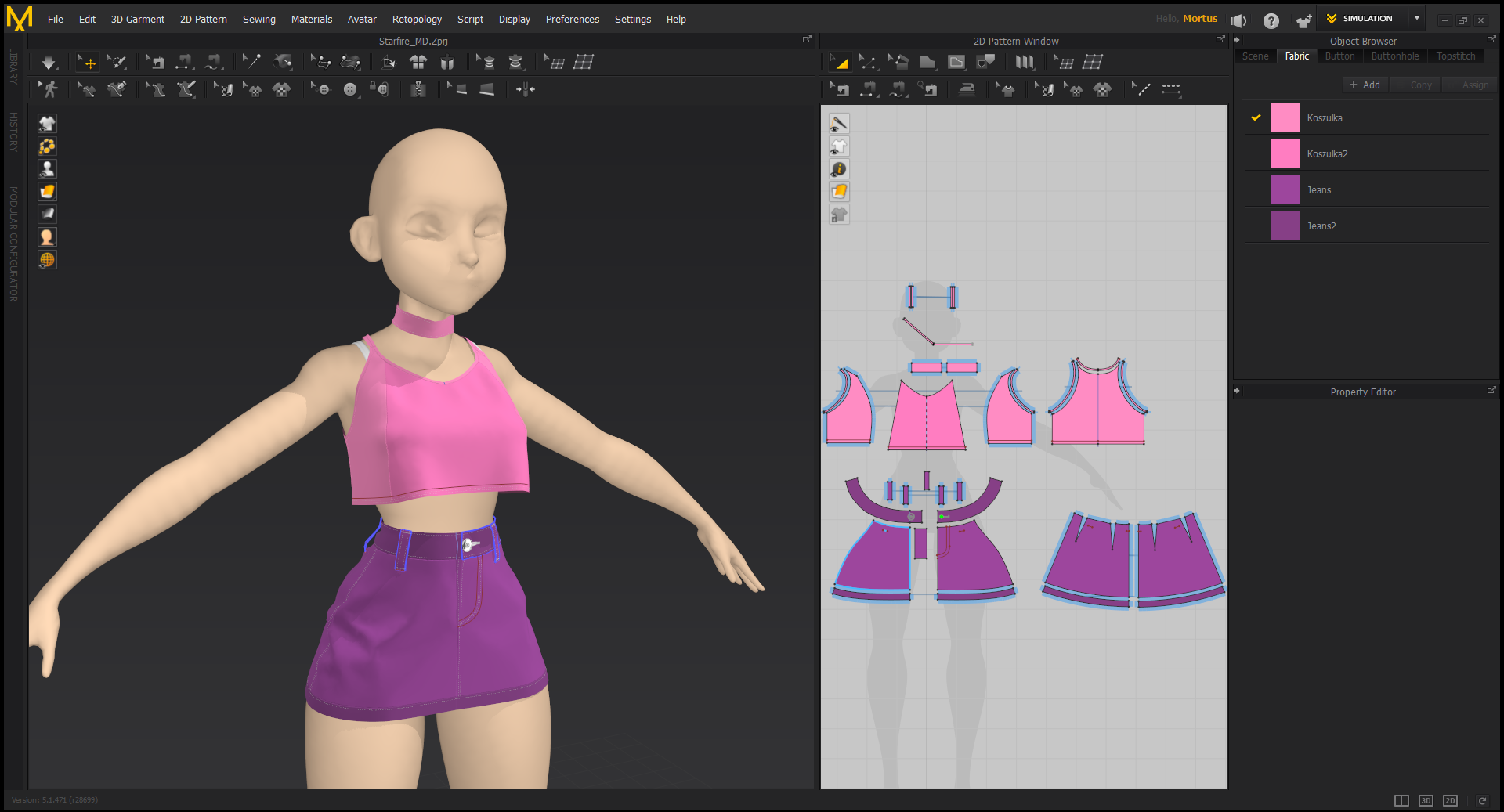The image size is (1504, 812).
Task: Click the Simulate down-arrow icon in 3D toolbar
Action: click(49, 63)
